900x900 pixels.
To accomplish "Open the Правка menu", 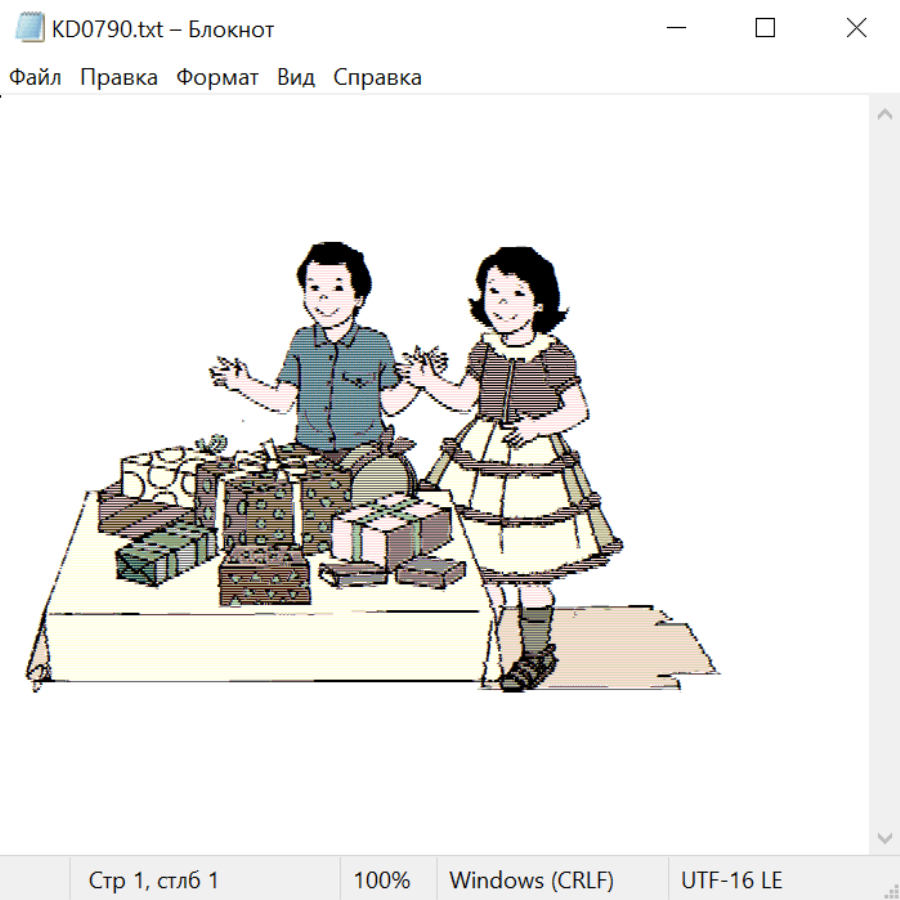I will point(119,78).
